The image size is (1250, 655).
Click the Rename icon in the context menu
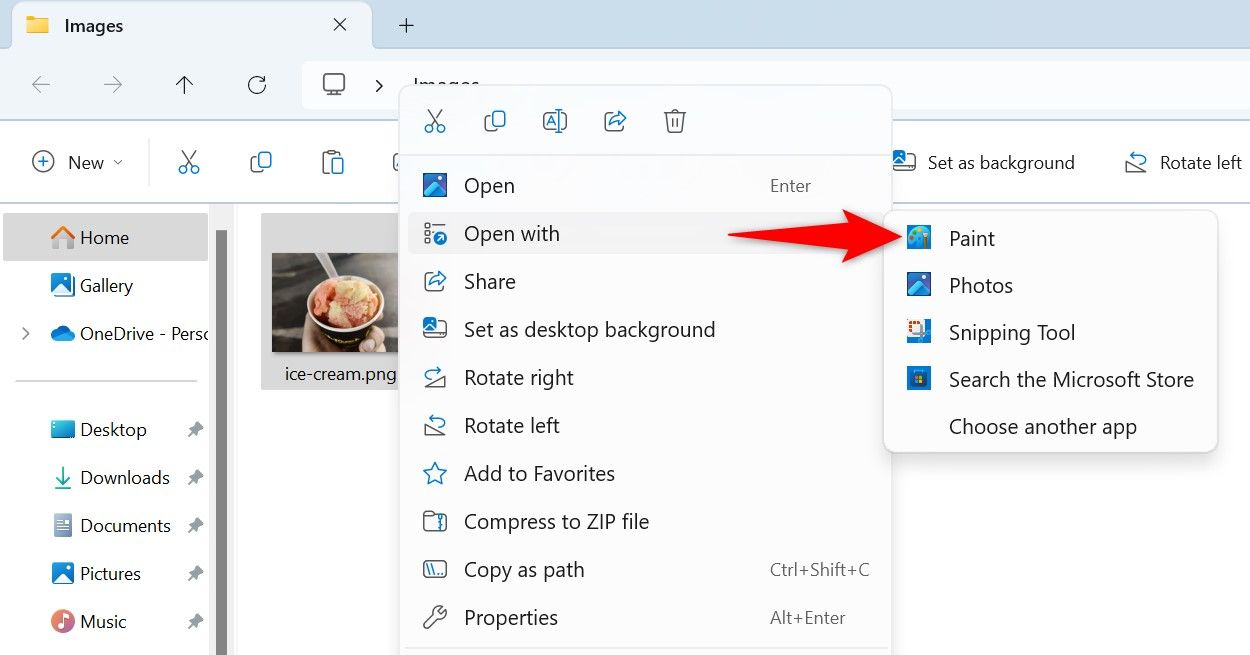555,122
